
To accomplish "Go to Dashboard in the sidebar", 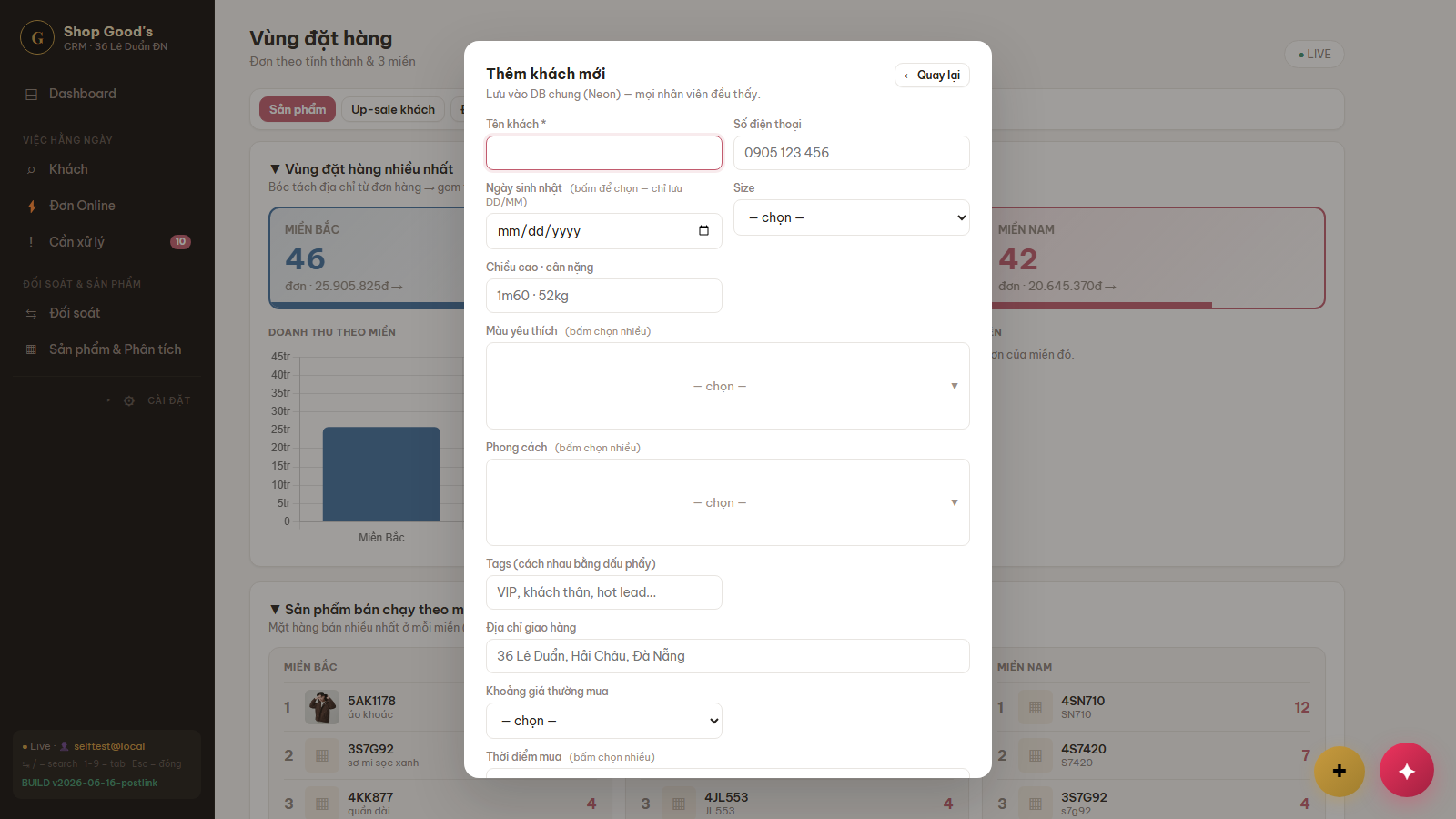I will [x=107, y=95].
